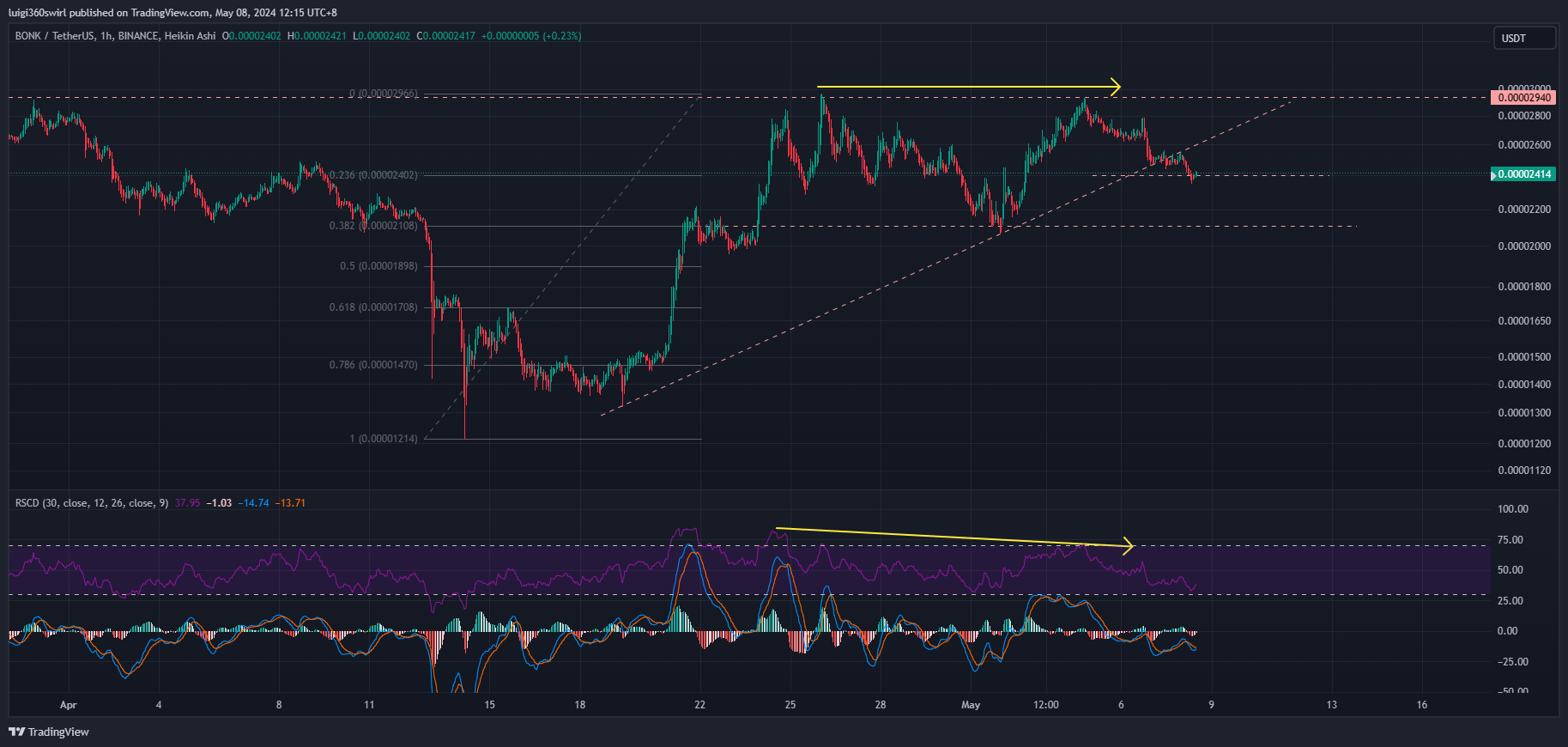1568x747 pixels.
Task: Click the BONK / TetherUS symbol legend
Action: (x=116, y=36)
